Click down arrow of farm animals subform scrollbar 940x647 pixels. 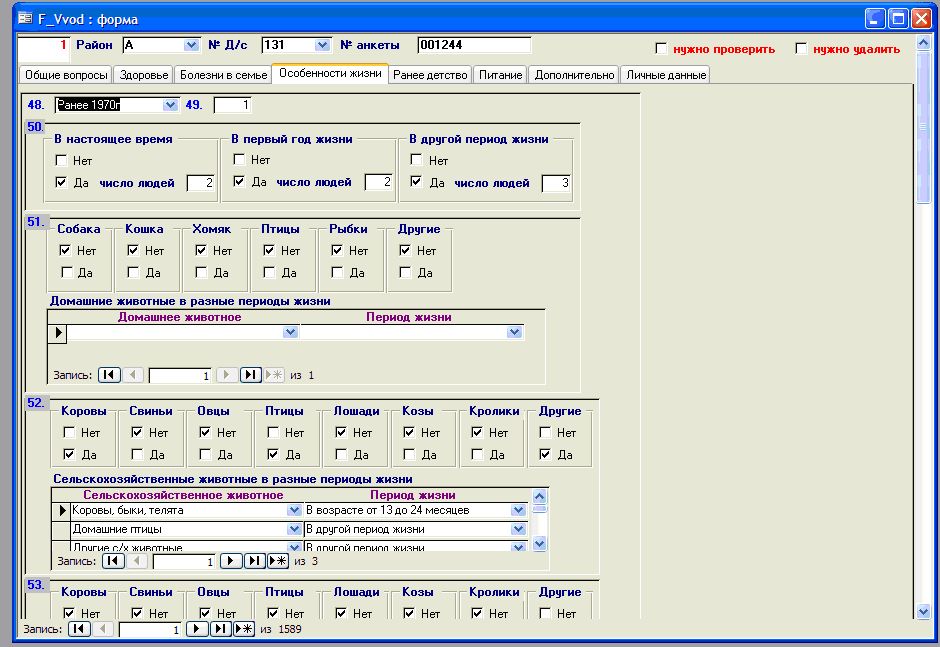(540, 544)
